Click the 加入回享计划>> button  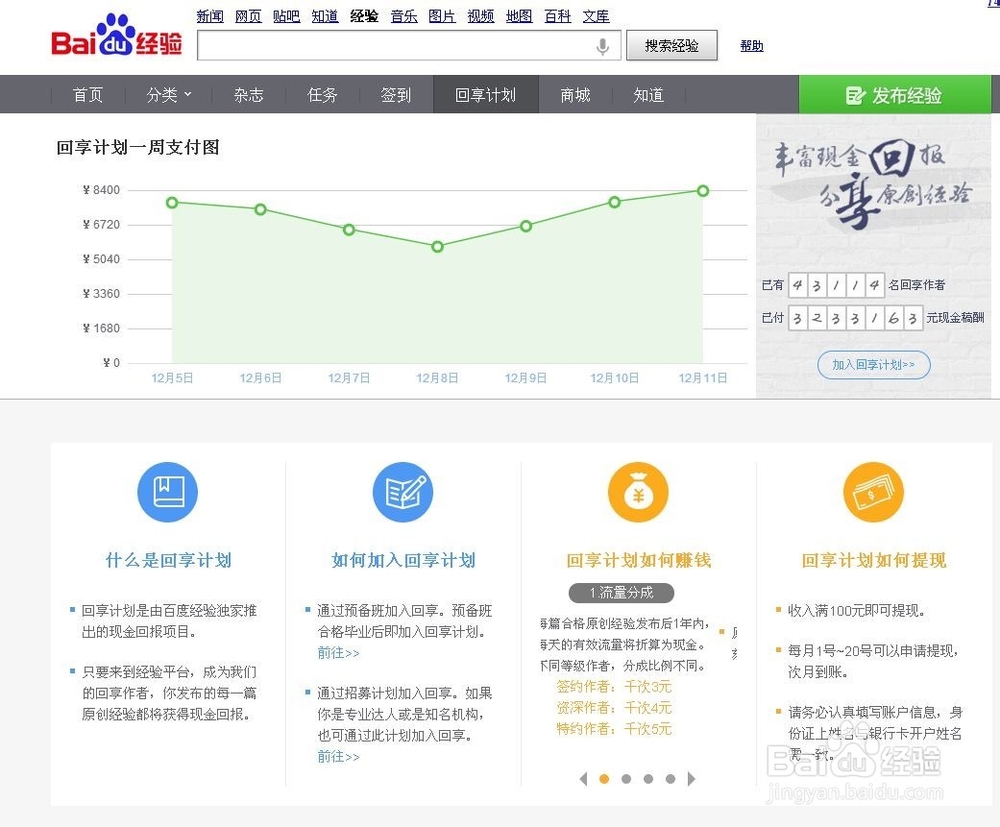(x=874, y=365)
